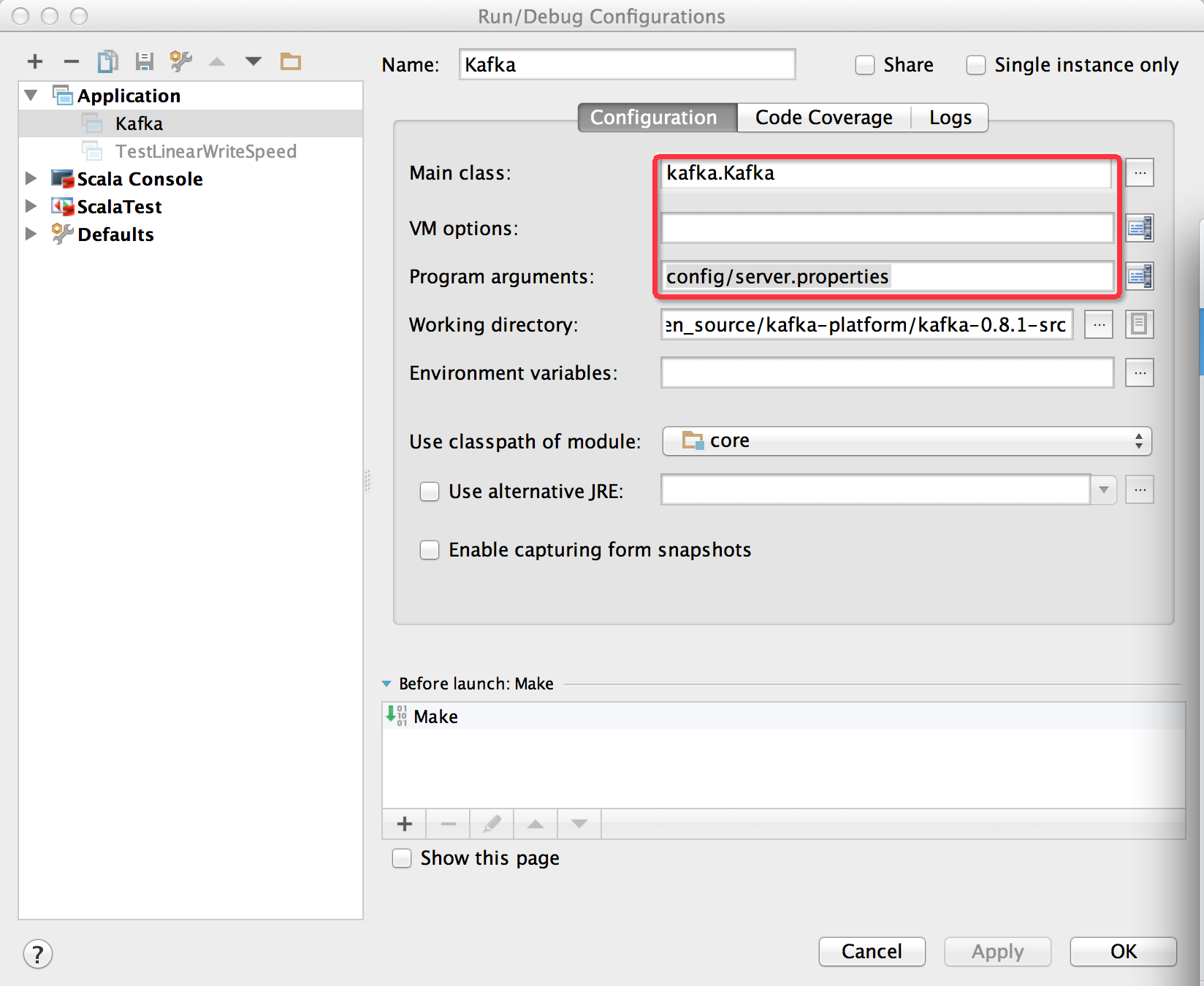The height and width of the screenshot is (986, 1204).
Task: Expand the VM options editor
Action: click(x=1140, y=229)
